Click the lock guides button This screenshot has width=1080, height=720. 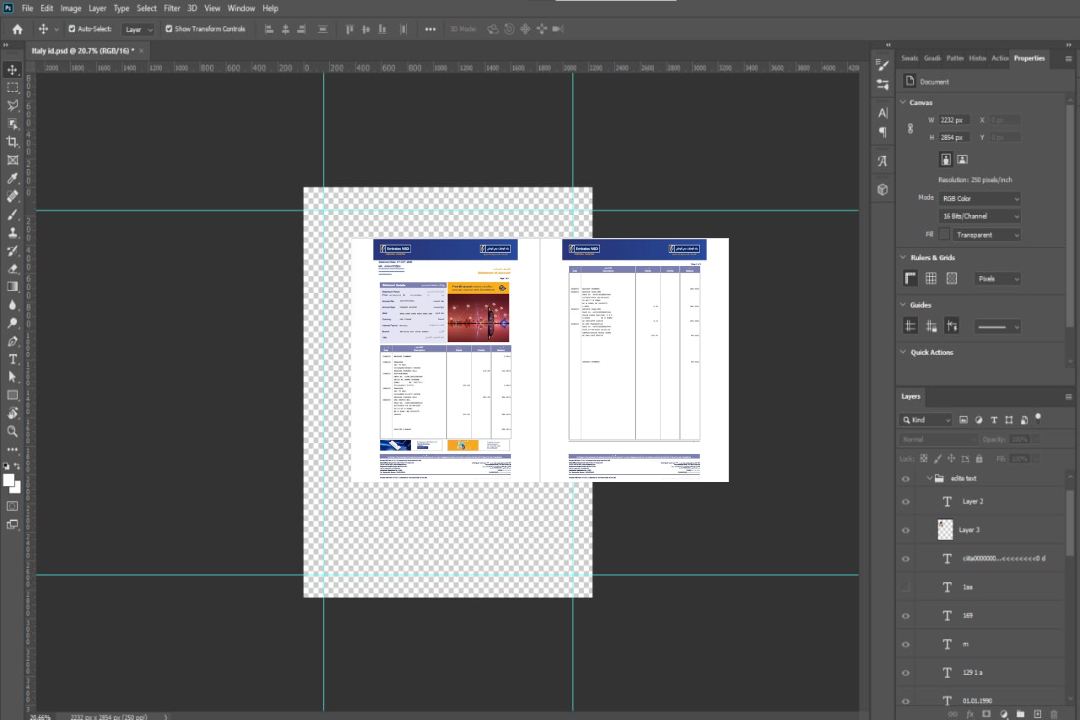tap(931, 327)
